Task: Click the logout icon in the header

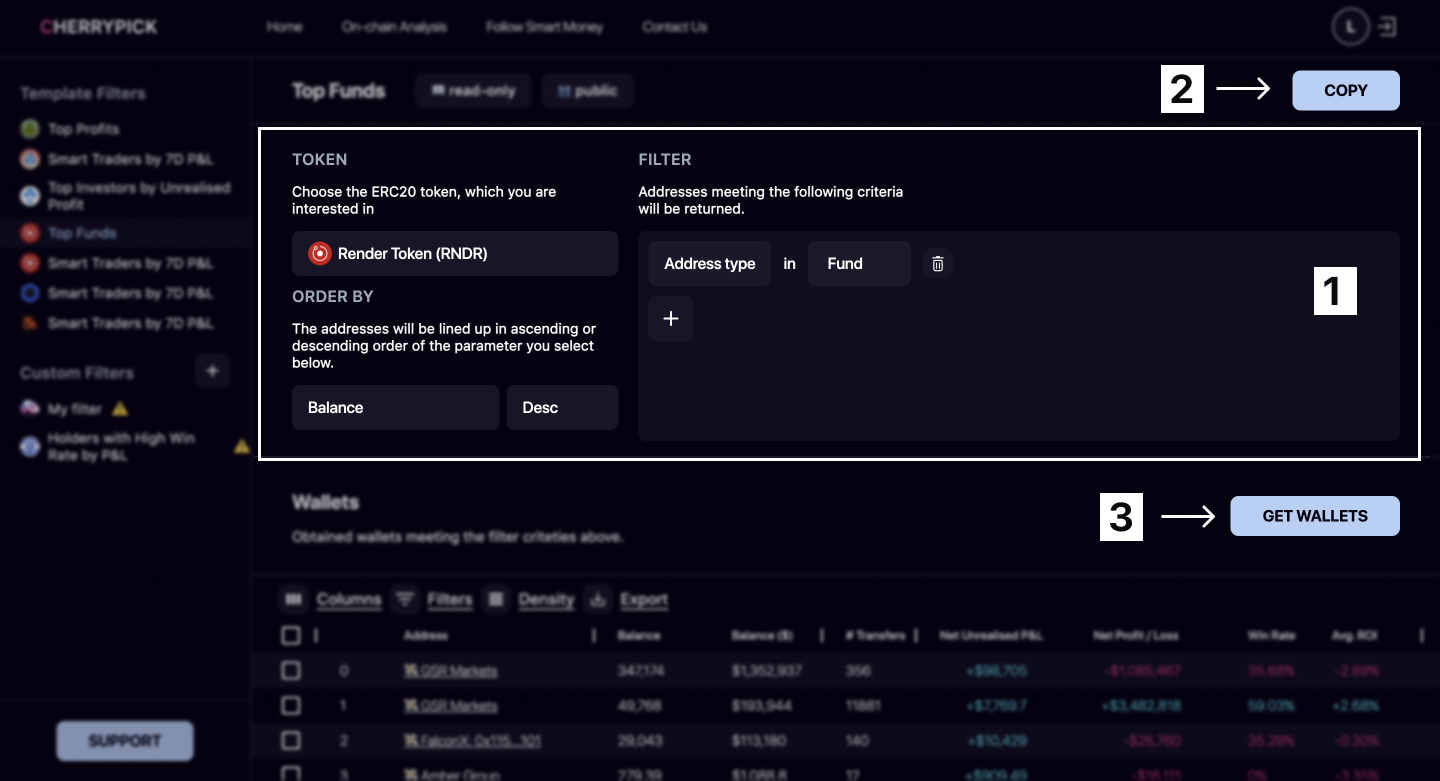Action: point(1387,27)
